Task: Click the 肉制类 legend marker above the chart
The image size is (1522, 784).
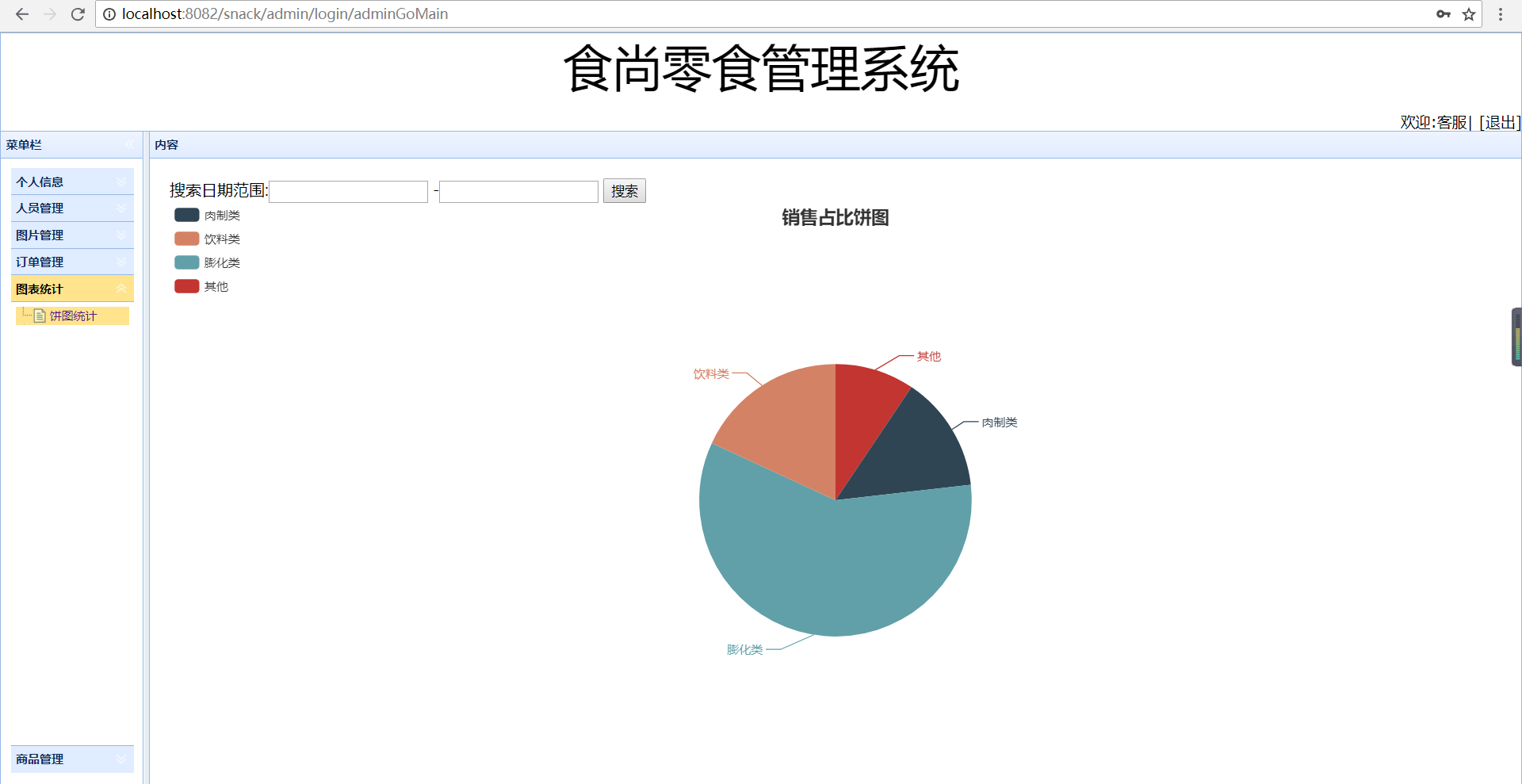Action: click(185, 215)
